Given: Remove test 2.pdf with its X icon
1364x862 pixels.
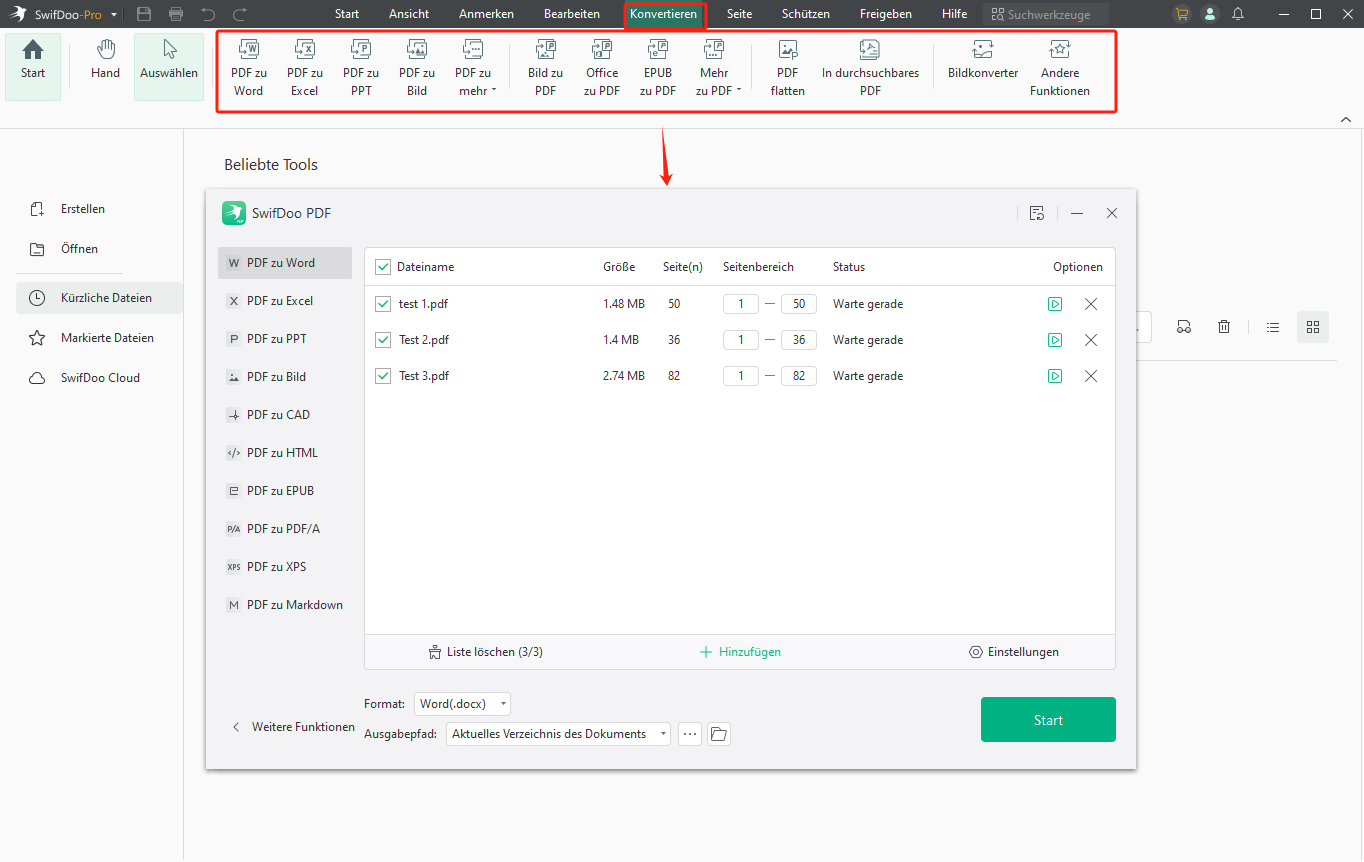Looking at the screenshot, I should pos(1091,340).
